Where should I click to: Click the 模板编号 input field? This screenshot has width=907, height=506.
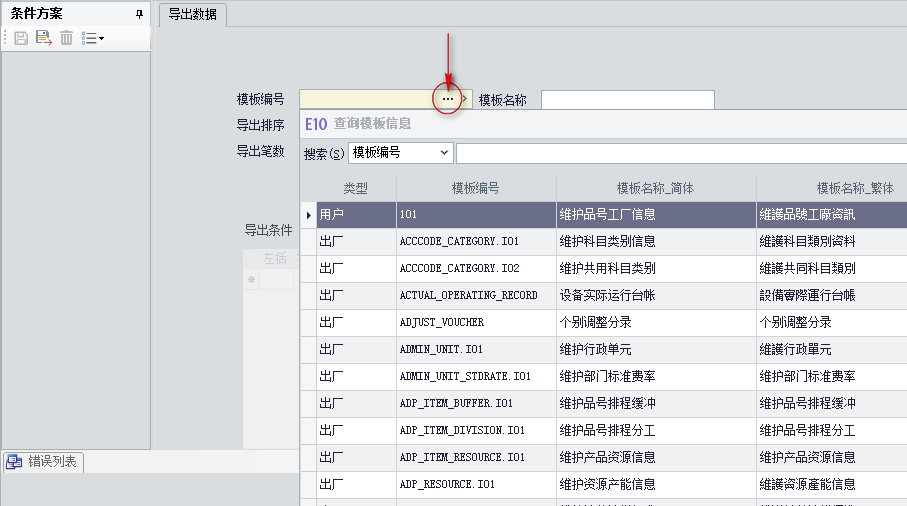369,99
